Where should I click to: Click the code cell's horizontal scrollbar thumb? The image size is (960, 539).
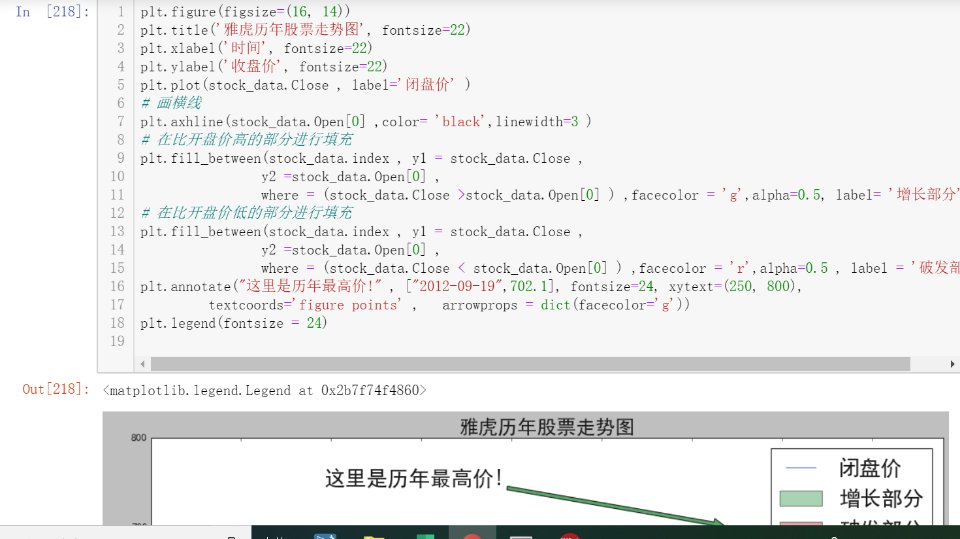[x=530, y=364]
